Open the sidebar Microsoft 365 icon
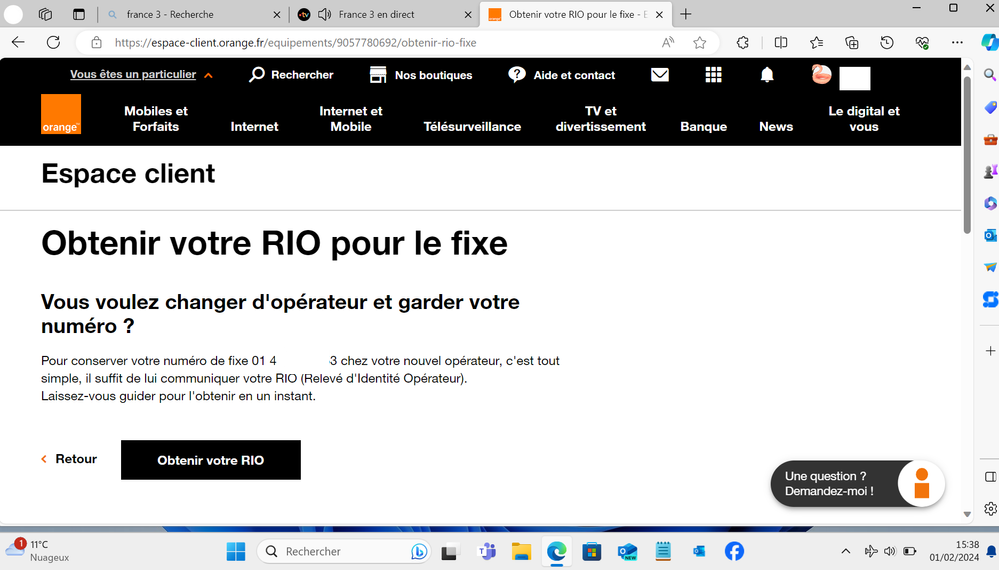999x570 pixels. (x=990, y=203)
